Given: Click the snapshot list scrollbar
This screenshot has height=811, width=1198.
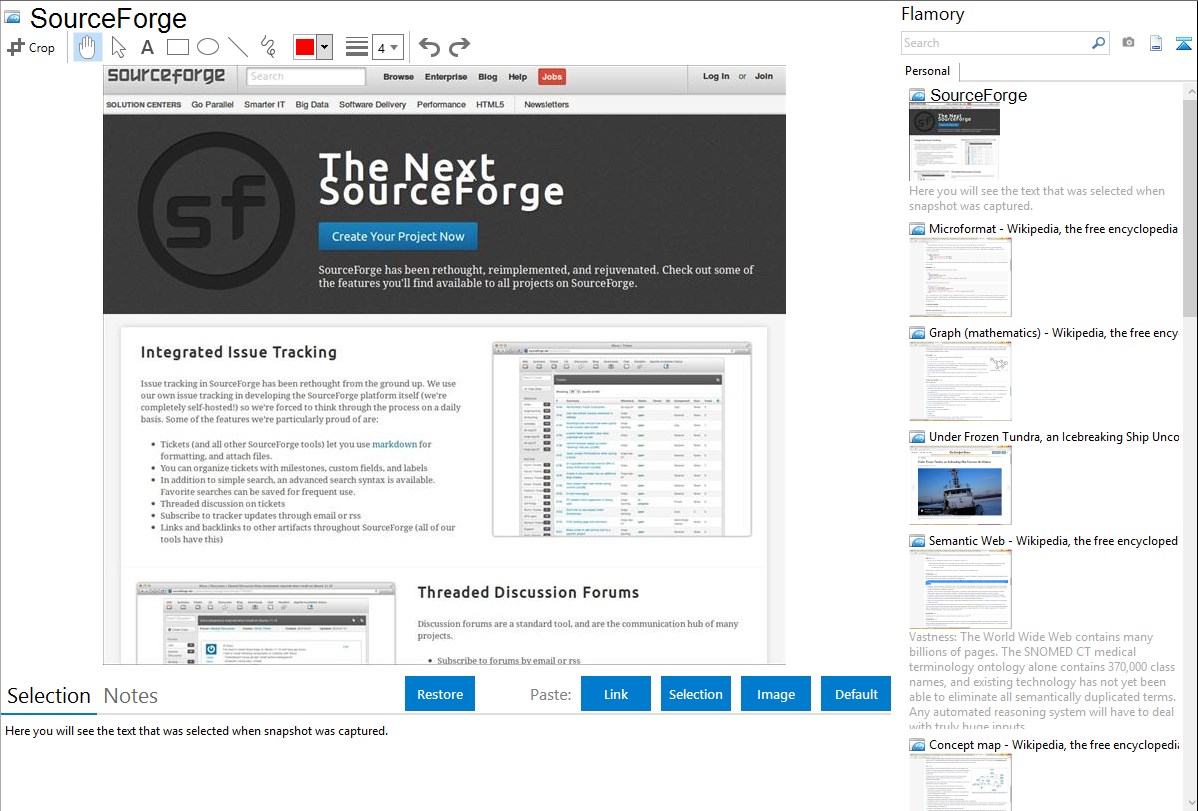Looking at the screenshot, I should [x=1190, y=206].
